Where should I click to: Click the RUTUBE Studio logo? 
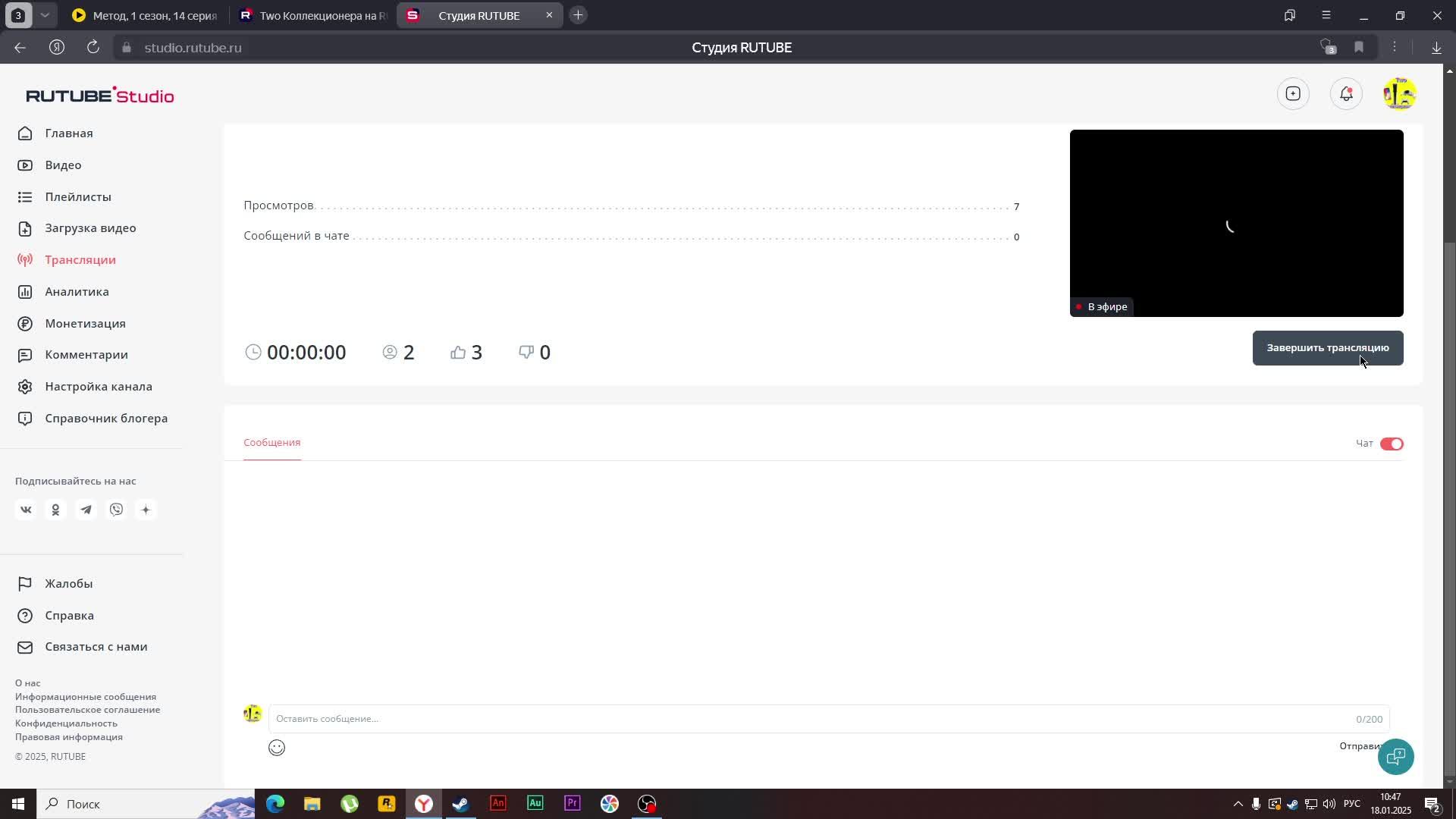tap(100, 95)
